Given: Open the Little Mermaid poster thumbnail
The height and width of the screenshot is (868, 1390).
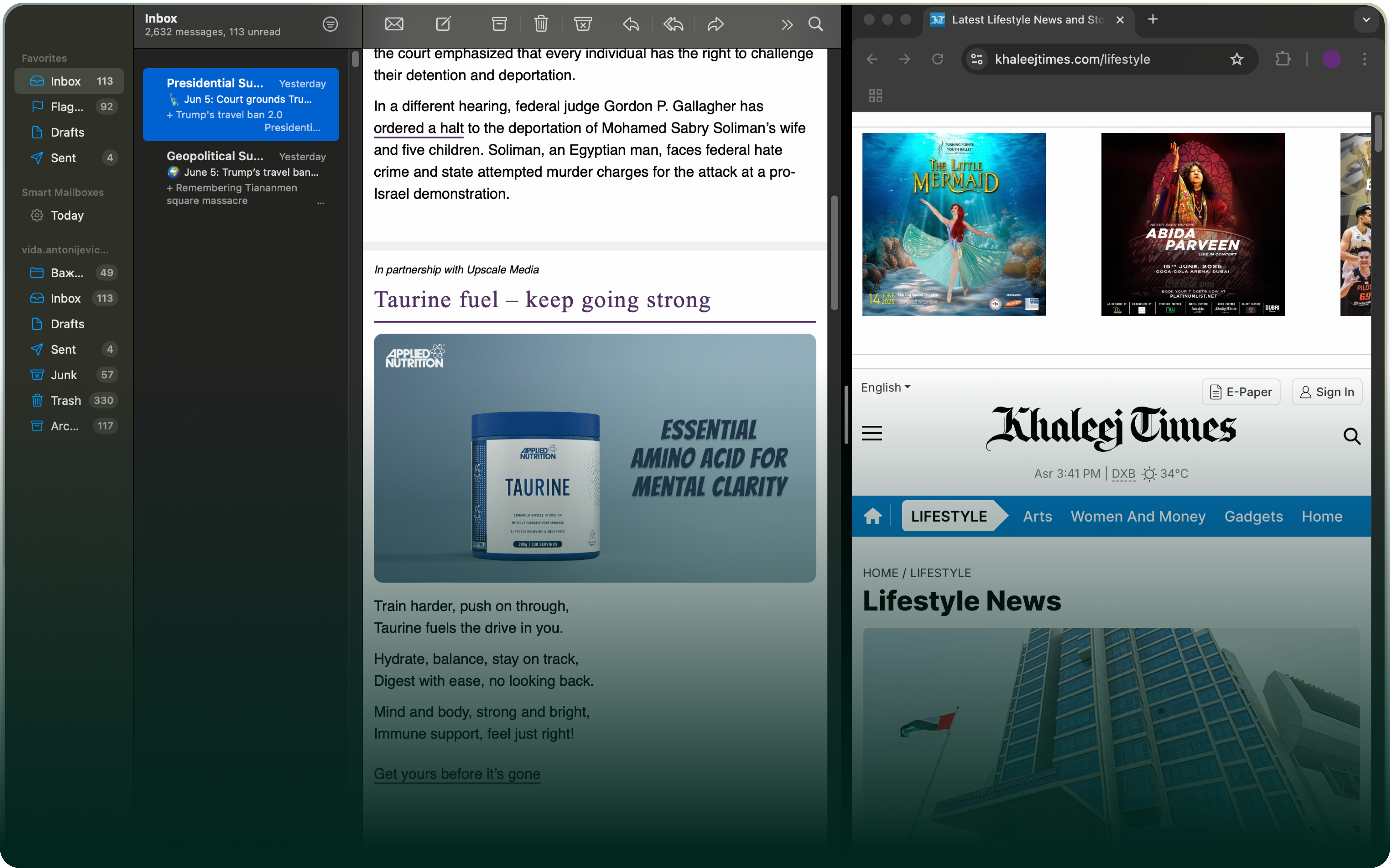Looking at the screenshot, I should pos(954,225).
